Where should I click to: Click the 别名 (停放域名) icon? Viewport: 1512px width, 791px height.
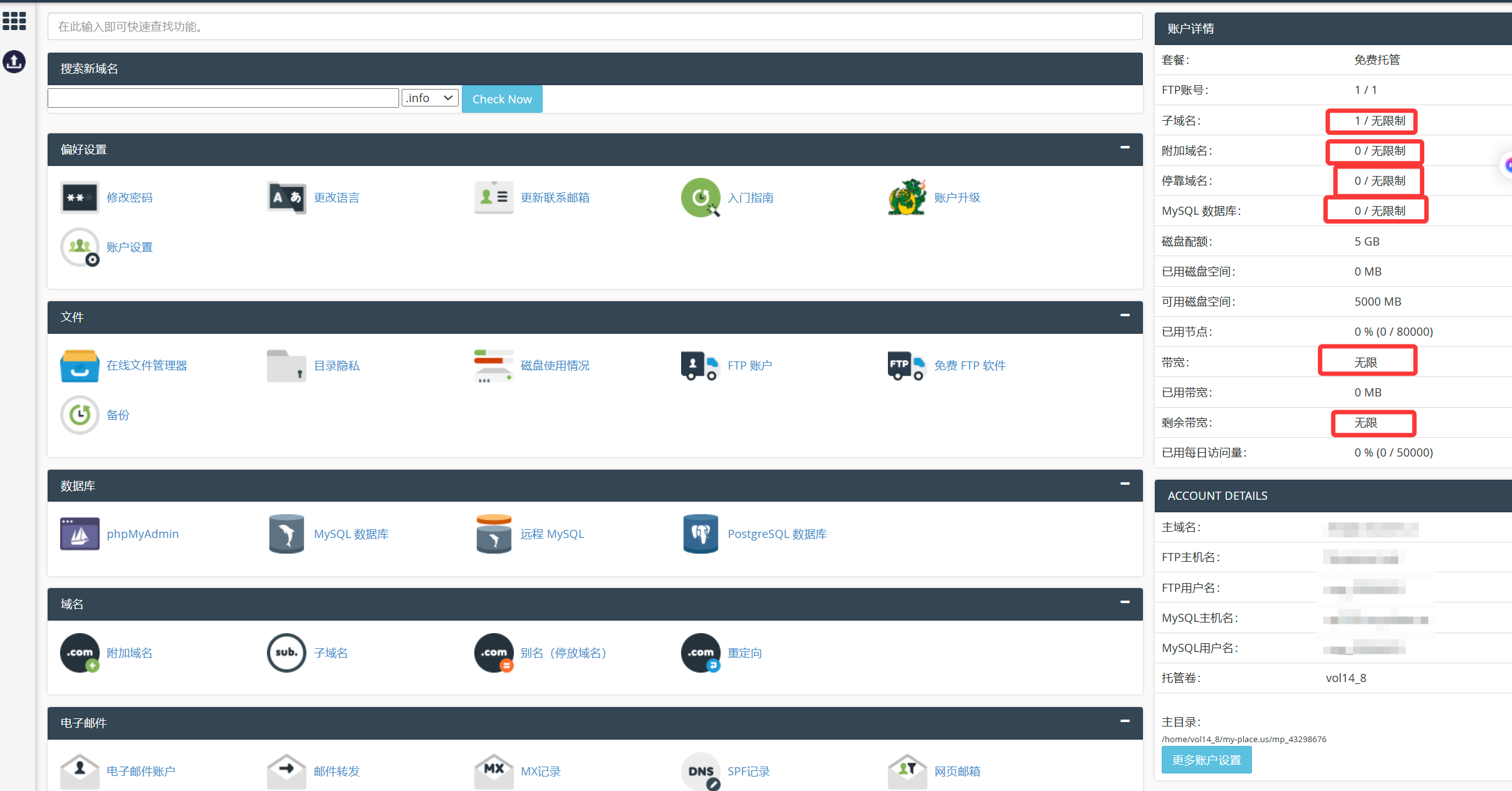[x=494, y=653]
